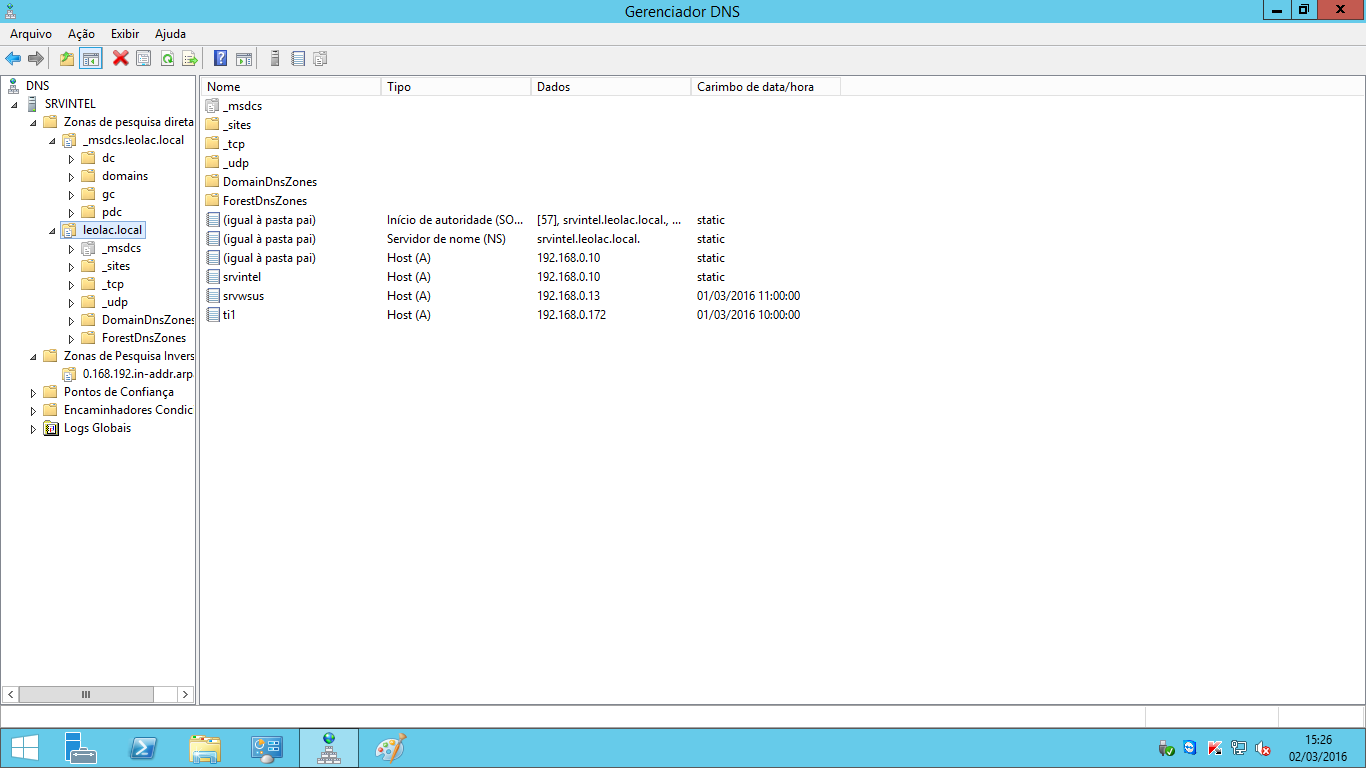
Task: Open the Ação menu
Action: coord(81,34)
